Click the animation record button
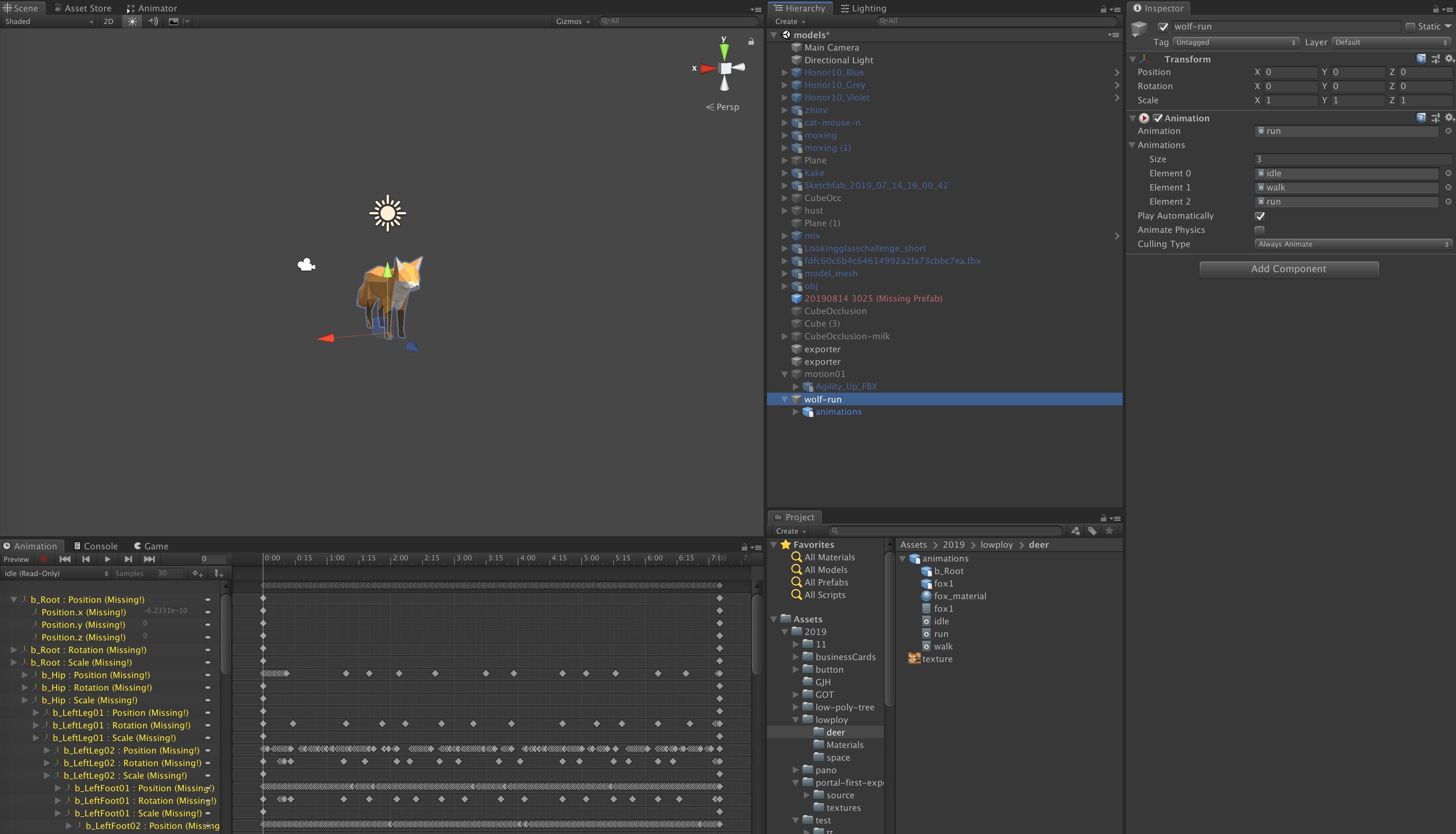This screenshot has width=1456, height=834. pos(44,559)
